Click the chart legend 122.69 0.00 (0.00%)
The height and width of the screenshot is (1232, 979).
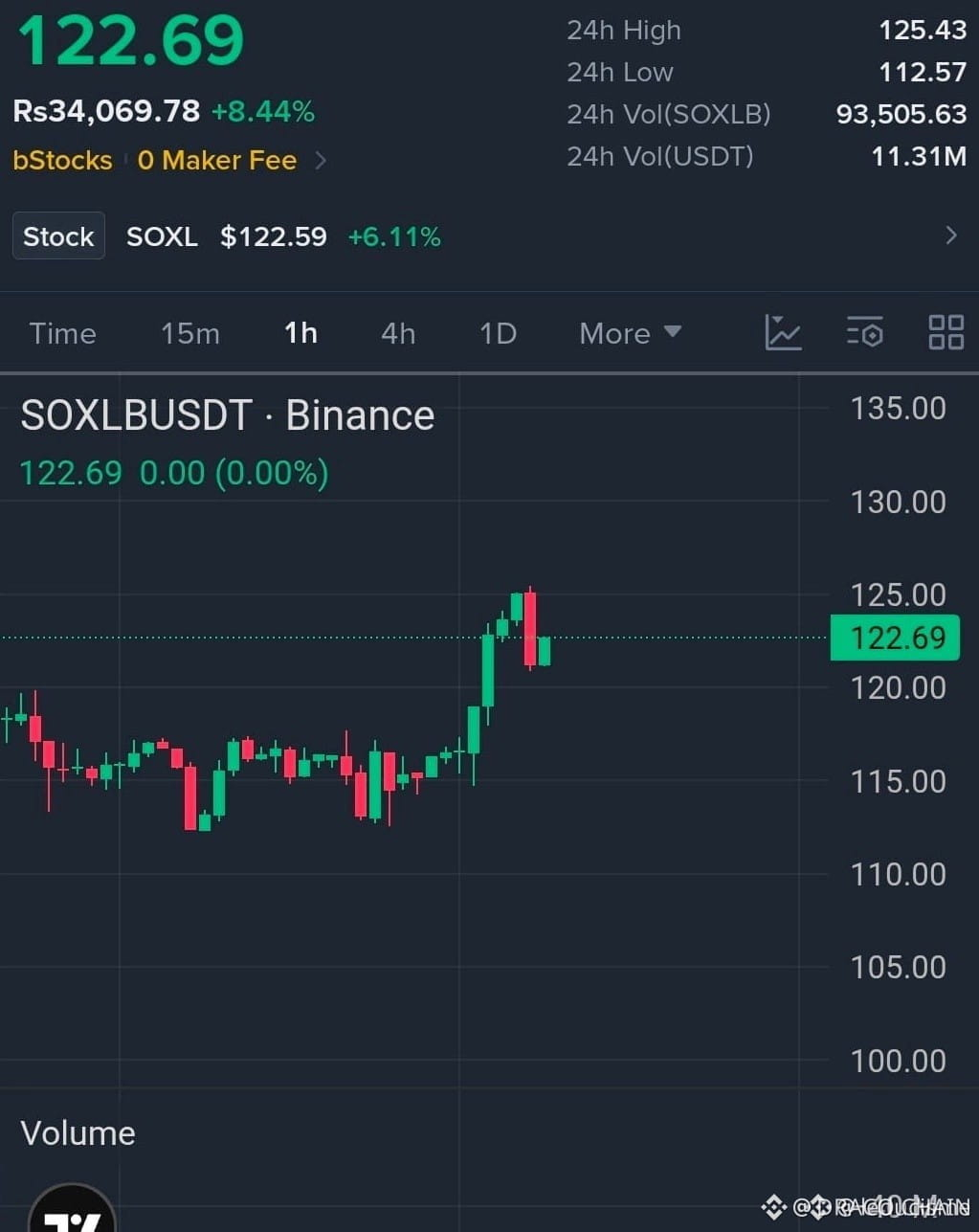coord(174,473)
